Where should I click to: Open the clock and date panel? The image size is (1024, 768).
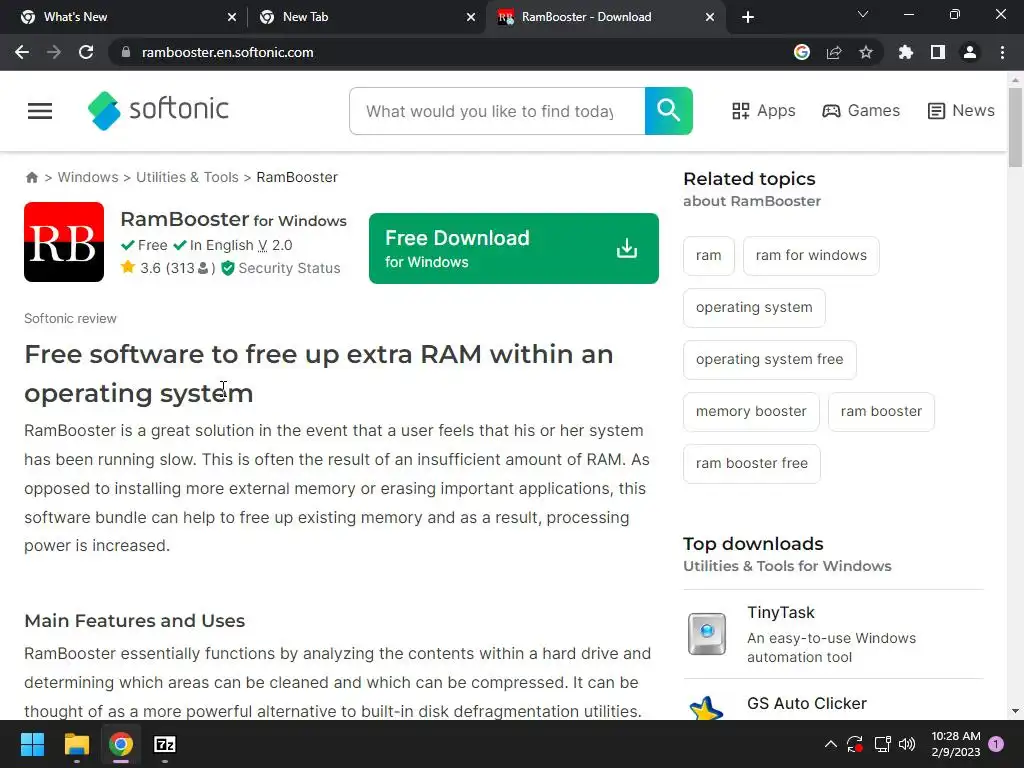(955, 744)
